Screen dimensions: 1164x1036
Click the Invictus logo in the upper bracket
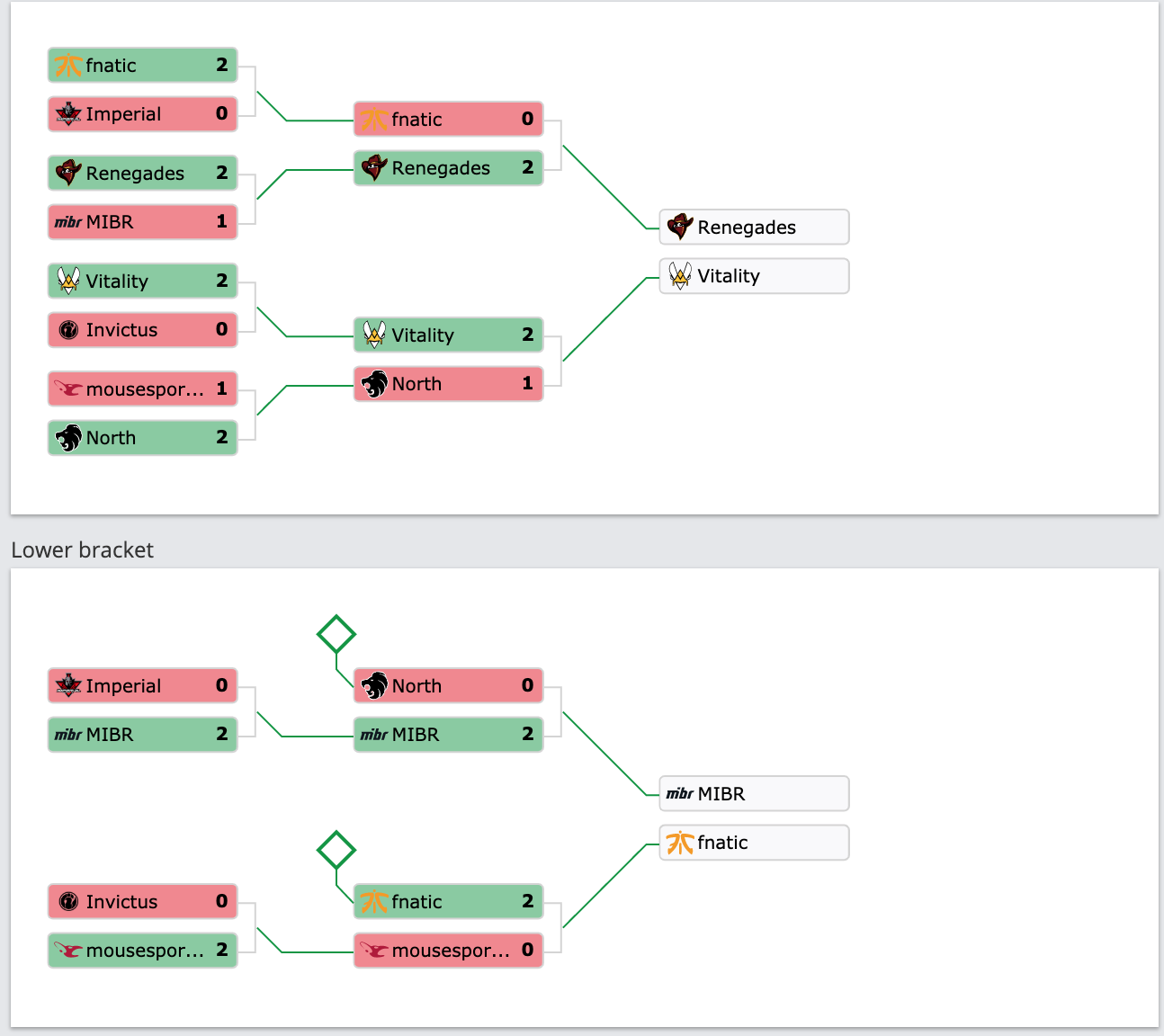68,330
